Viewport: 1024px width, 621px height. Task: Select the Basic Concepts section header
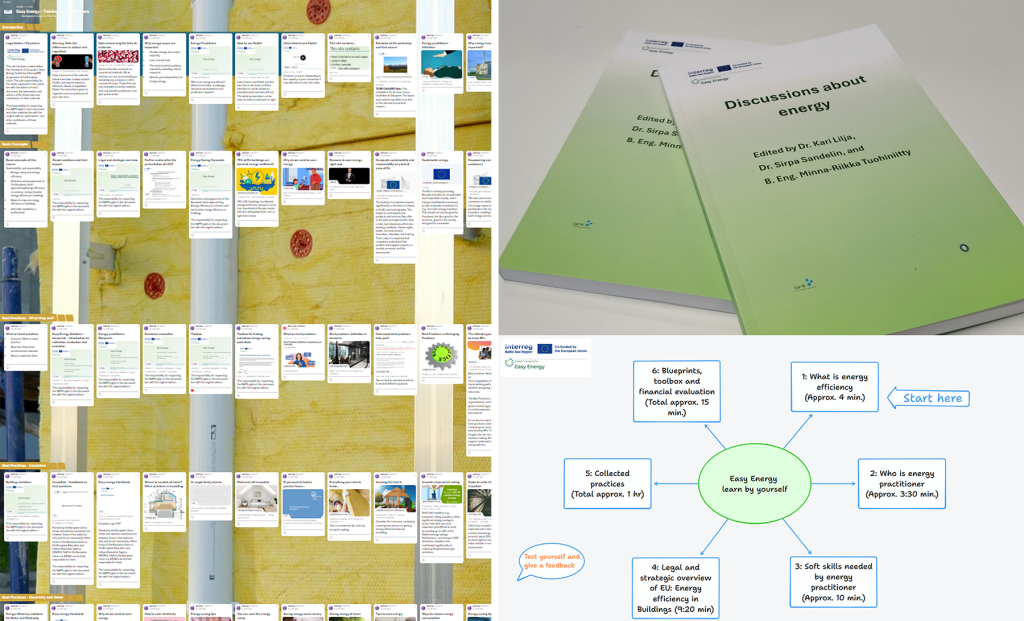[x=15, y=144]
